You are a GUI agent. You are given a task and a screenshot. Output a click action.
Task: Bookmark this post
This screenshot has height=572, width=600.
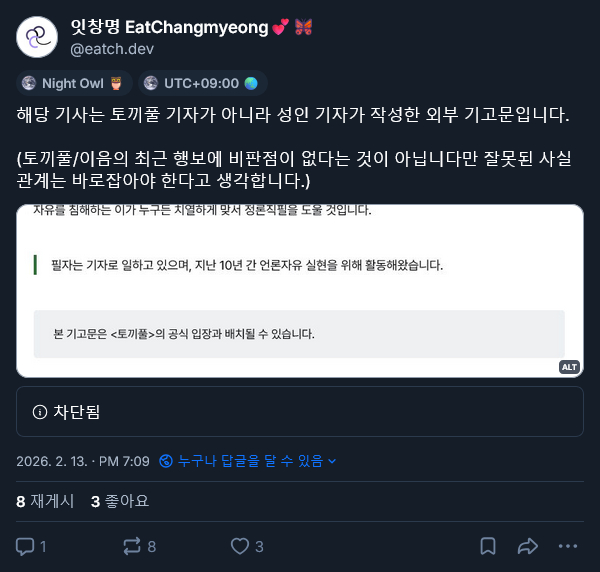click(488, 546)
